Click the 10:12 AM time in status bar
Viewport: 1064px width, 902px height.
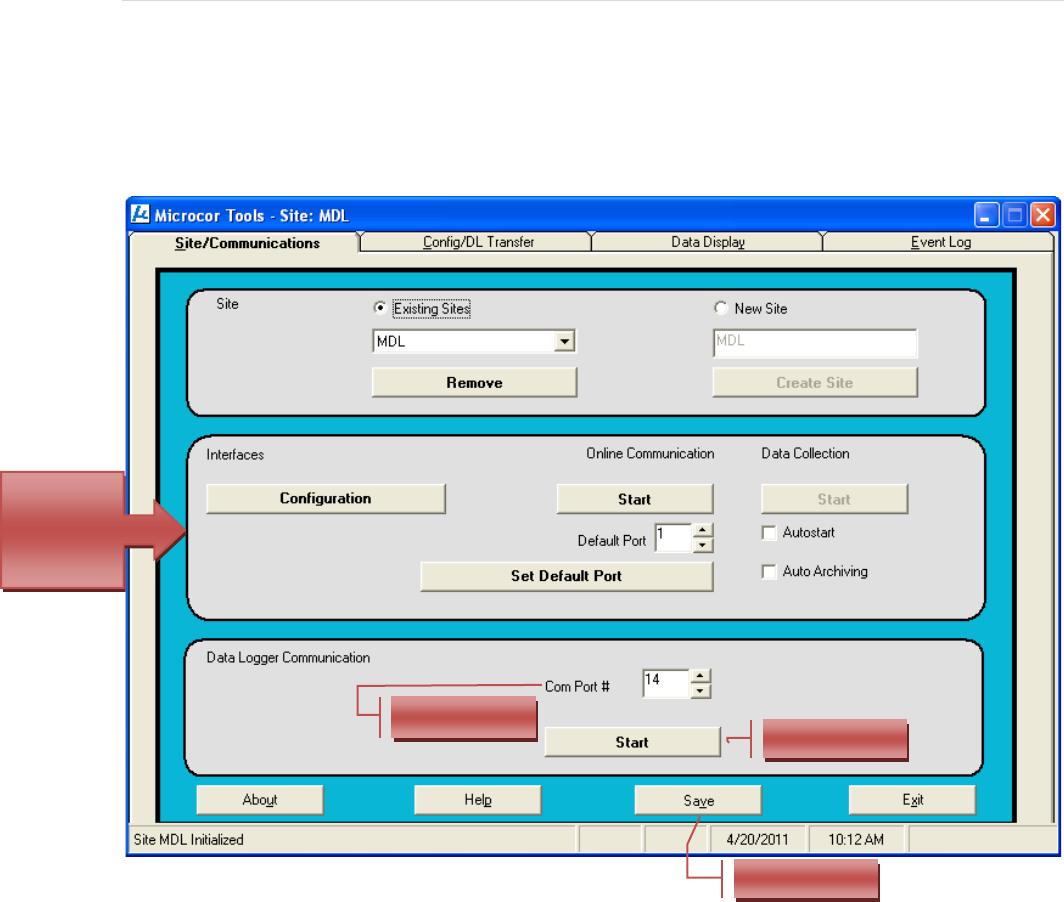coord(856,840)
